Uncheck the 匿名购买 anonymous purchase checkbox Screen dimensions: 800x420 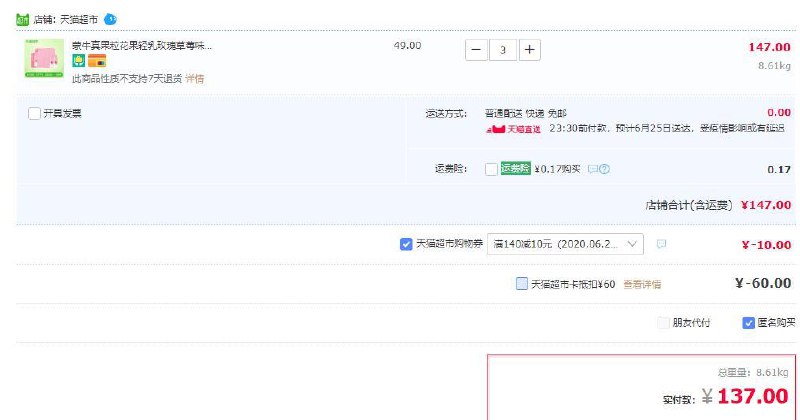pyautogui.click(x=748, y=323)
